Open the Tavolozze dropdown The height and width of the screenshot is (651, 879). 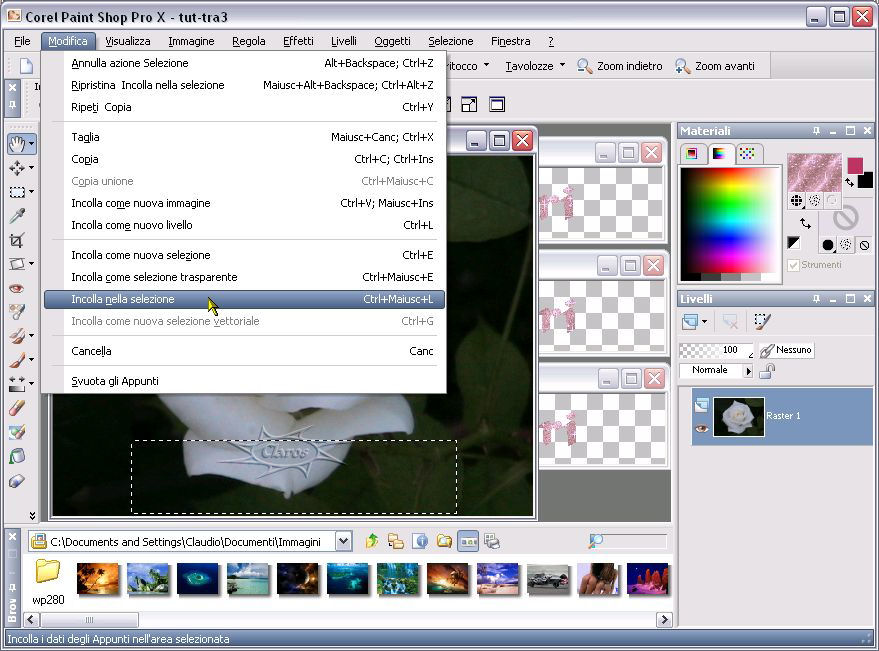click(535, 66)
